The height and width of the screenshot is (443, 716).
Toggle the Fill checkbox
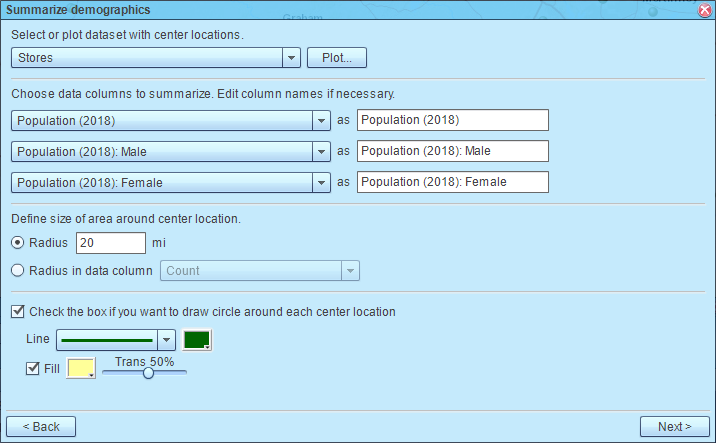pyautogui.click(x=32, y=369)
